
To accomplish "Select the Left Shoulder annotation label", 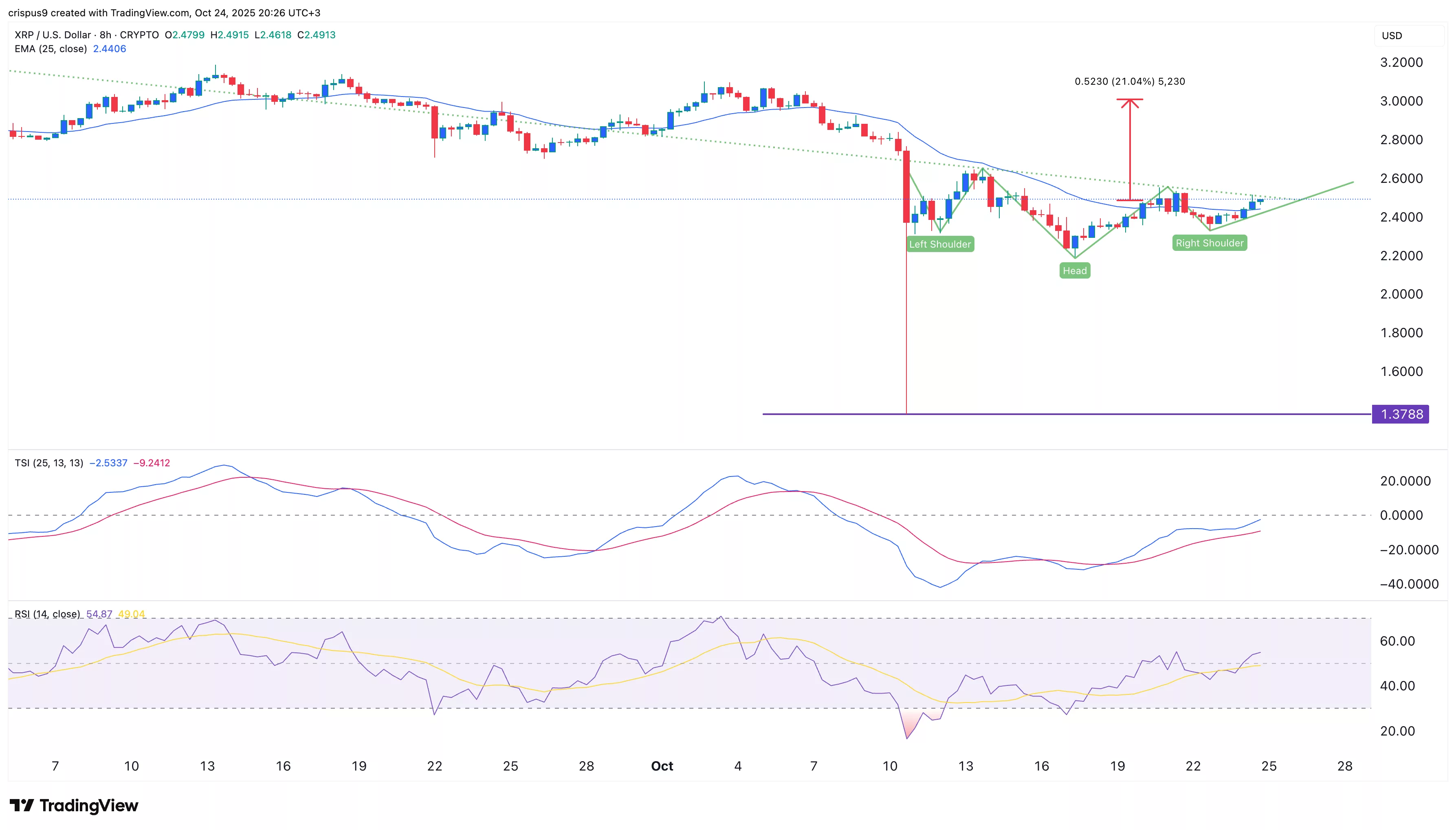I will (940, 244).
